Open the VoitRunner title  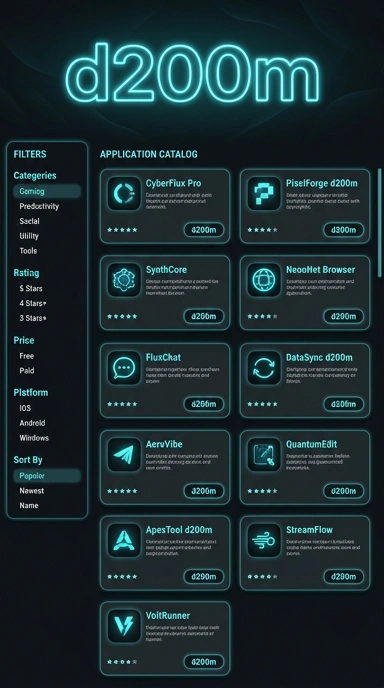pyautogui.click(x=168, y=615)
